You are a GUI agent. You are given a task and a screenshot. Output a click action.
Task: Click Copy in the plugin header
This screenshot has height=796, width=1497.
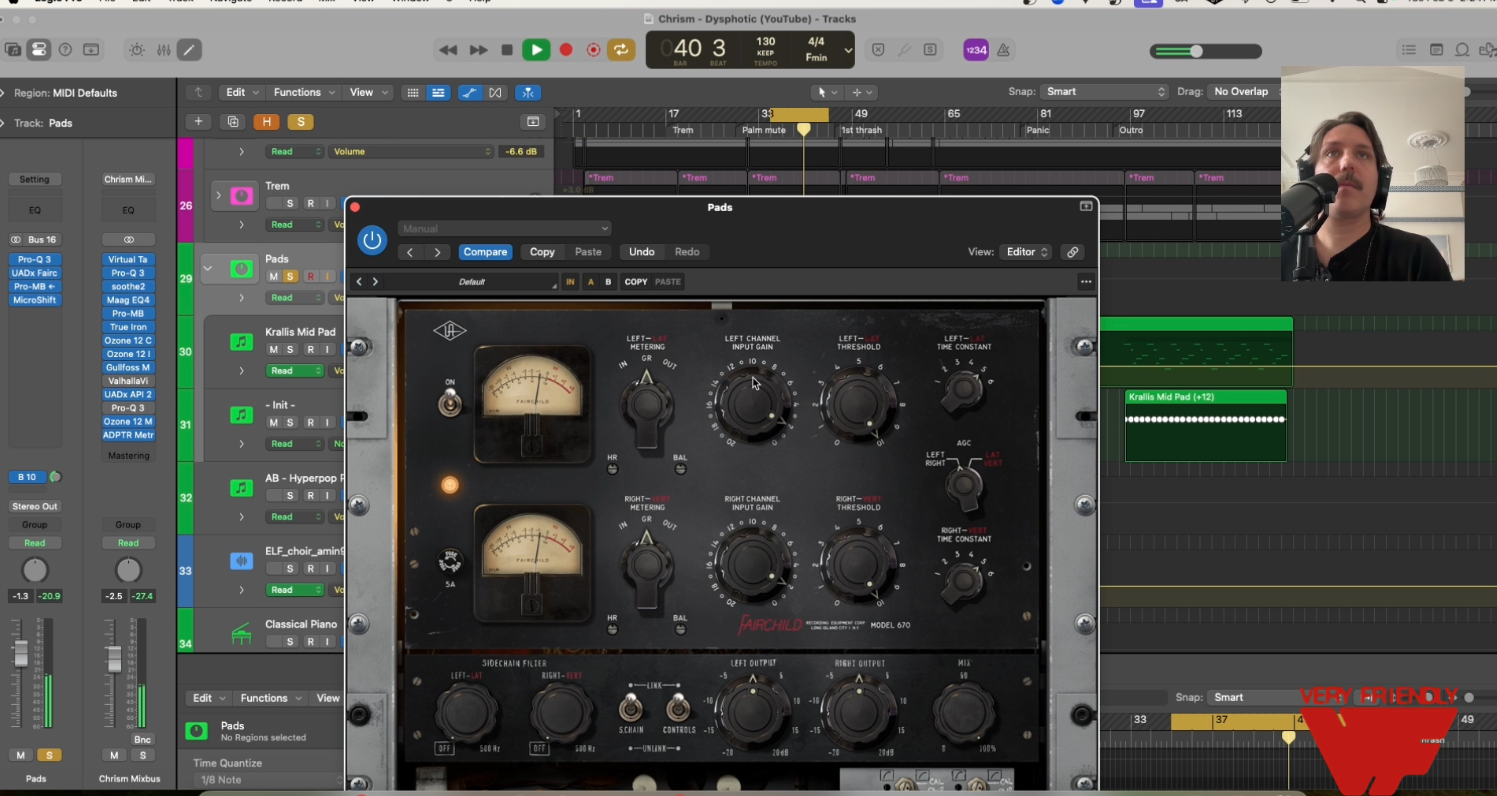[x=542, y=252]
